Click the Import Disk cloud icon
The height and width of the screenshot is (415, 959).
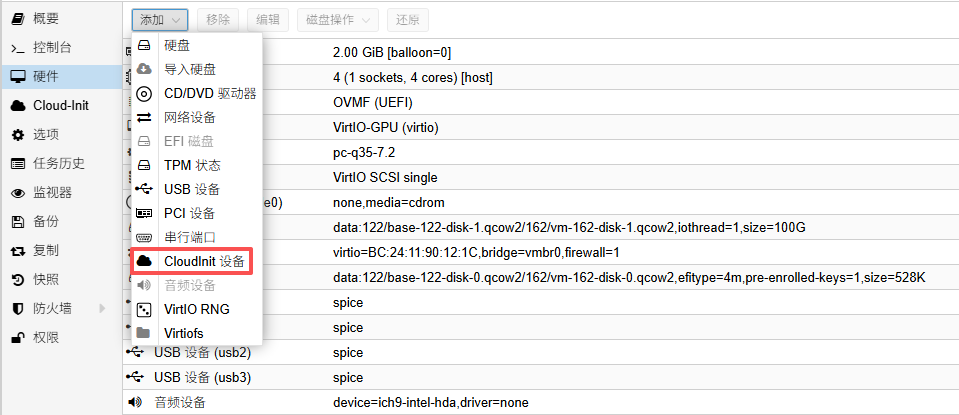pos(144,70)
